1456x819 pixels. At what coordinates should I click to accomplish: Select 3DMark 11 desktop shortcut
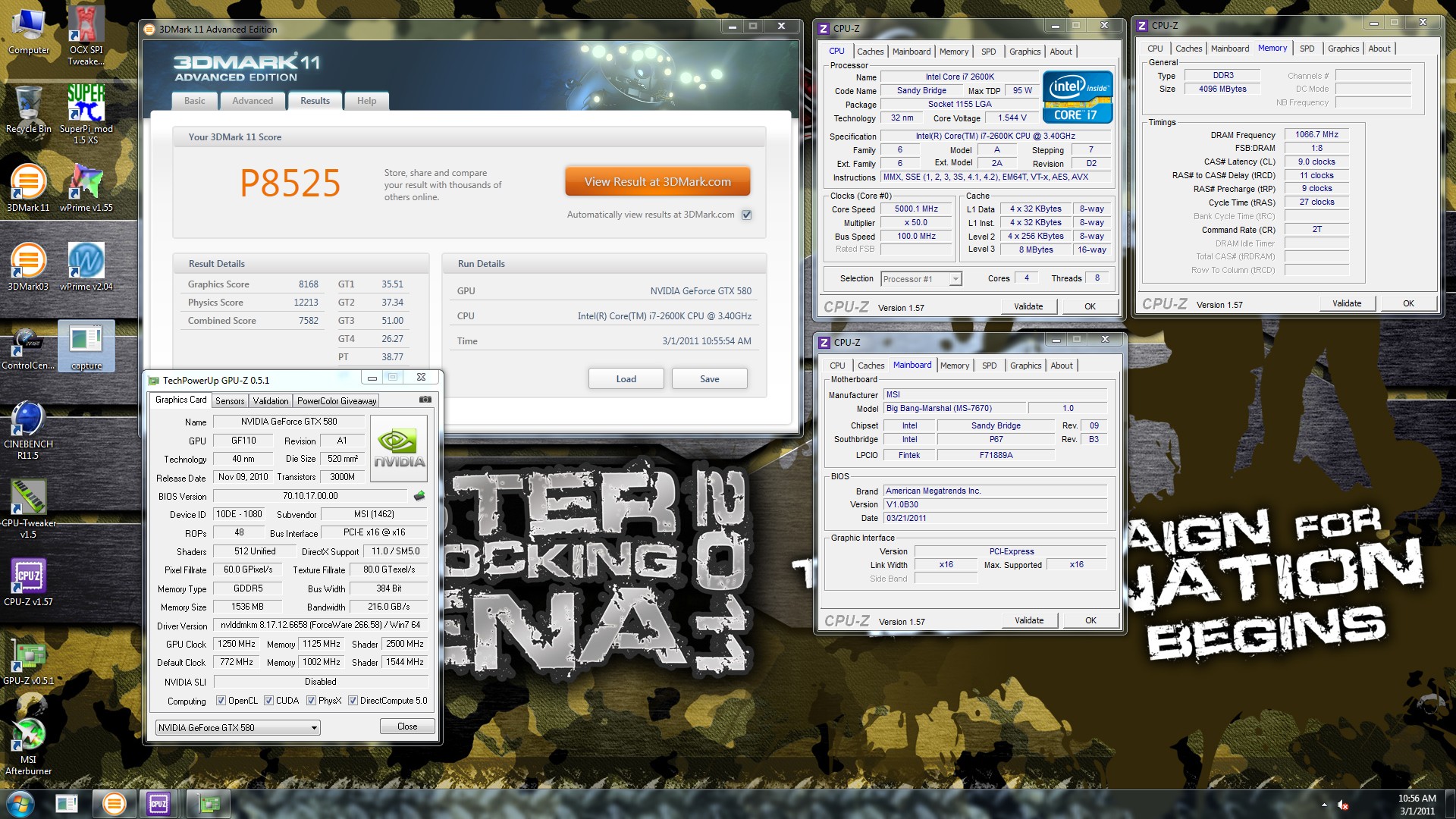pos(29,188)
